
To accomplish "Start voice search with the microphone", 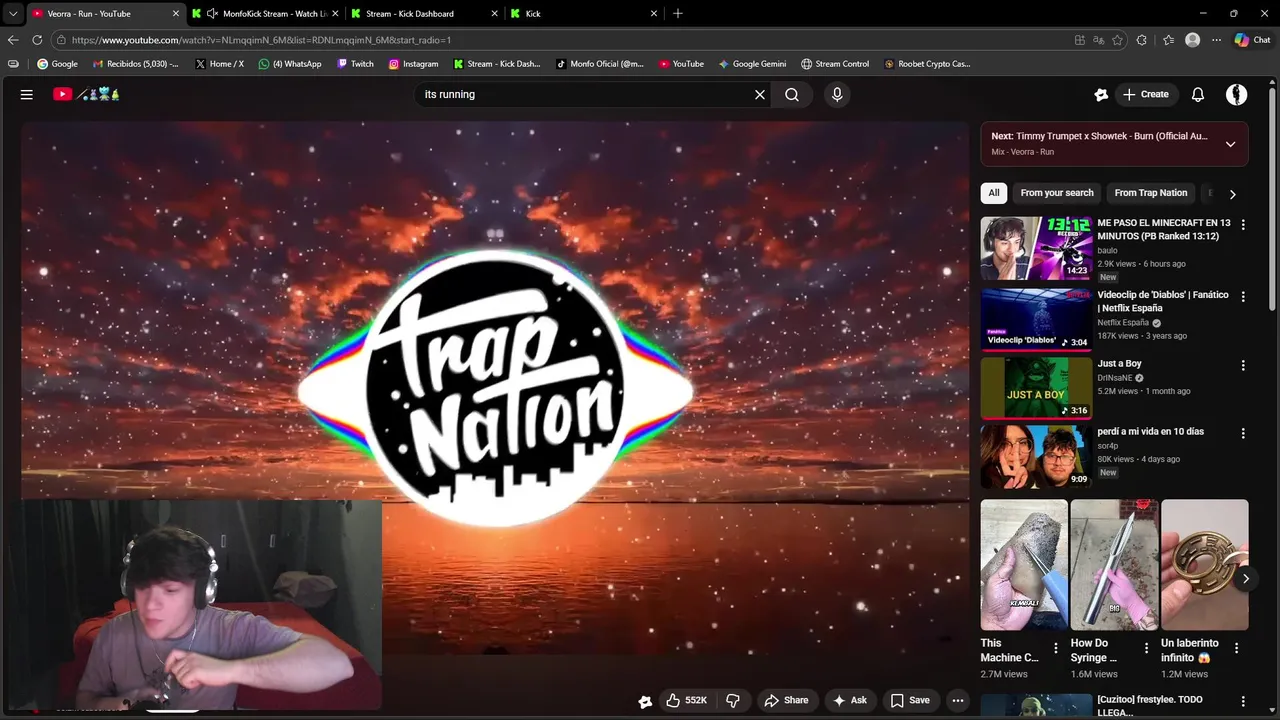I will tap(837, 94).
